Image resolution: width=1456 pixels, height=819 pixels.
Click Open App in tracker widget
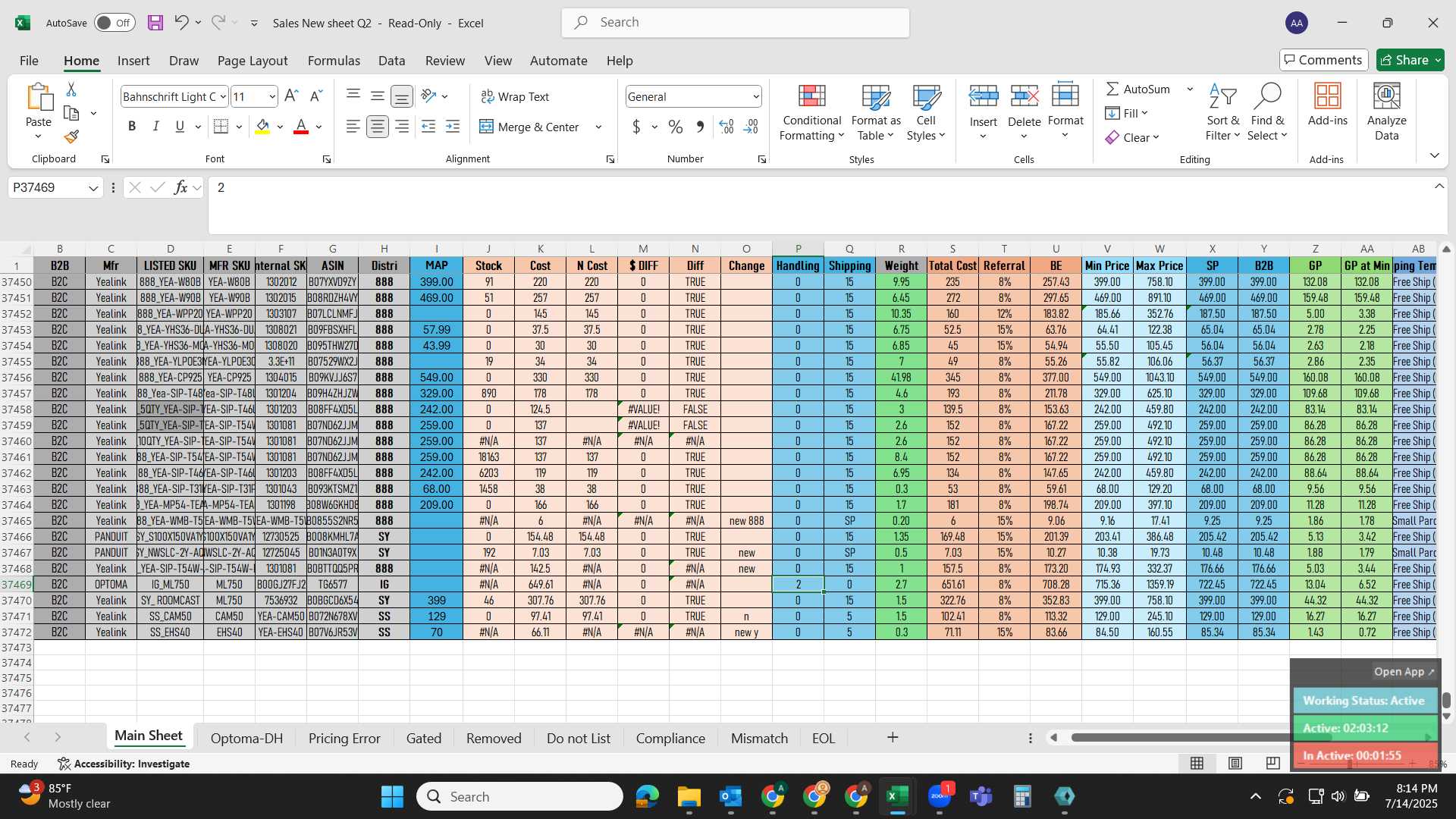[1404, 672]
